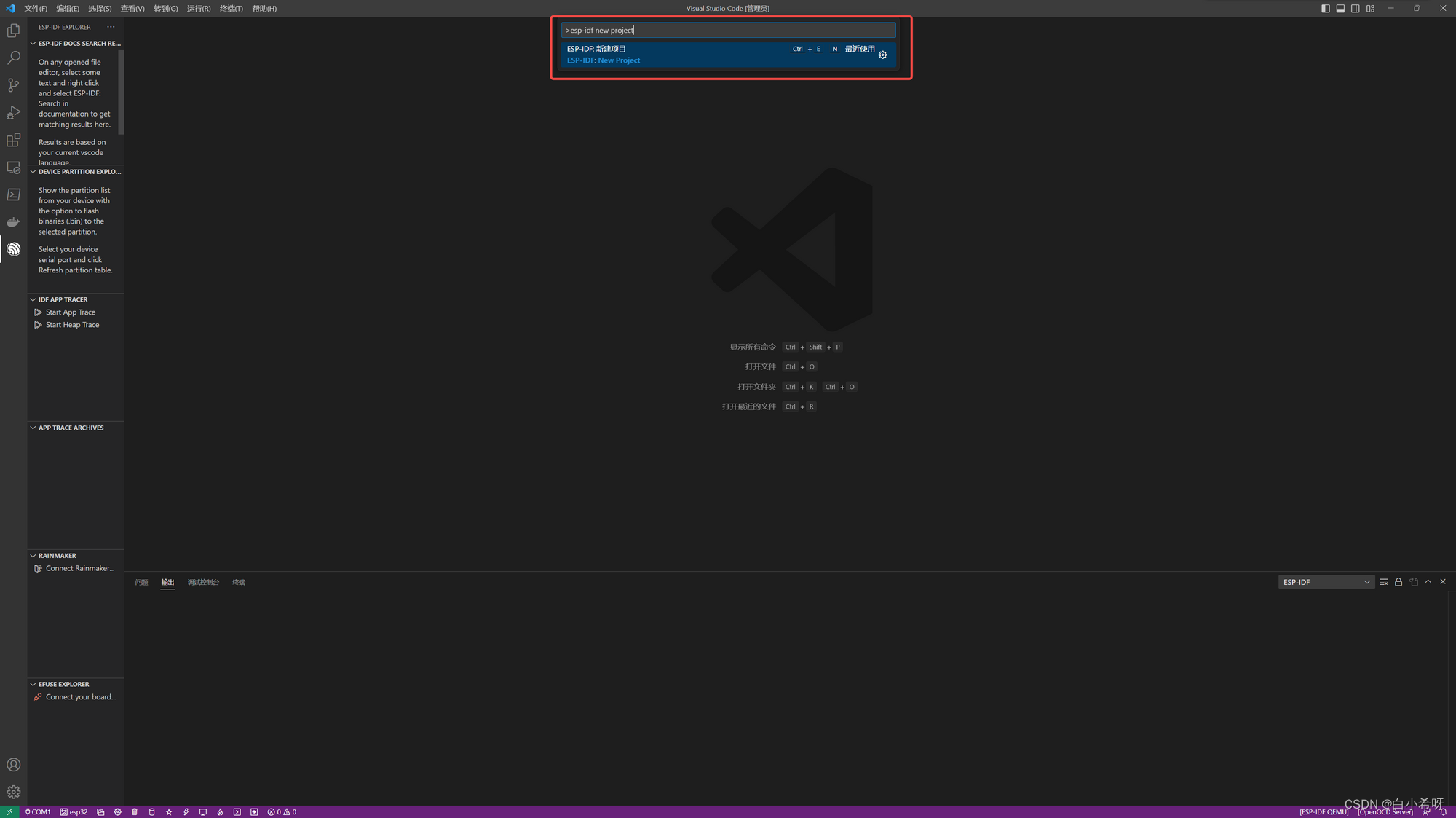
Task: Open the Extensions view
Action: (13, 140)
